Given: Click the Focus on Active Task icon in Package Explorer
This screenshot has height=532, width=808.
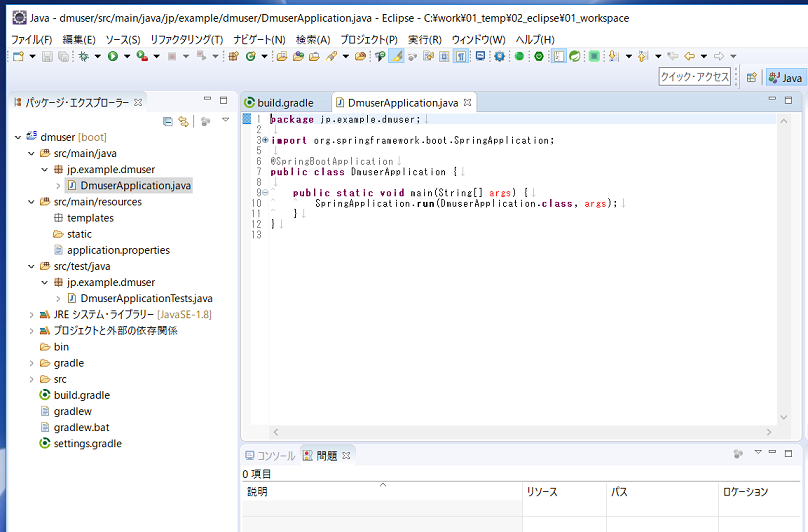Looking at the screenshot, I should pyautogui.click(x=206, y=121).
